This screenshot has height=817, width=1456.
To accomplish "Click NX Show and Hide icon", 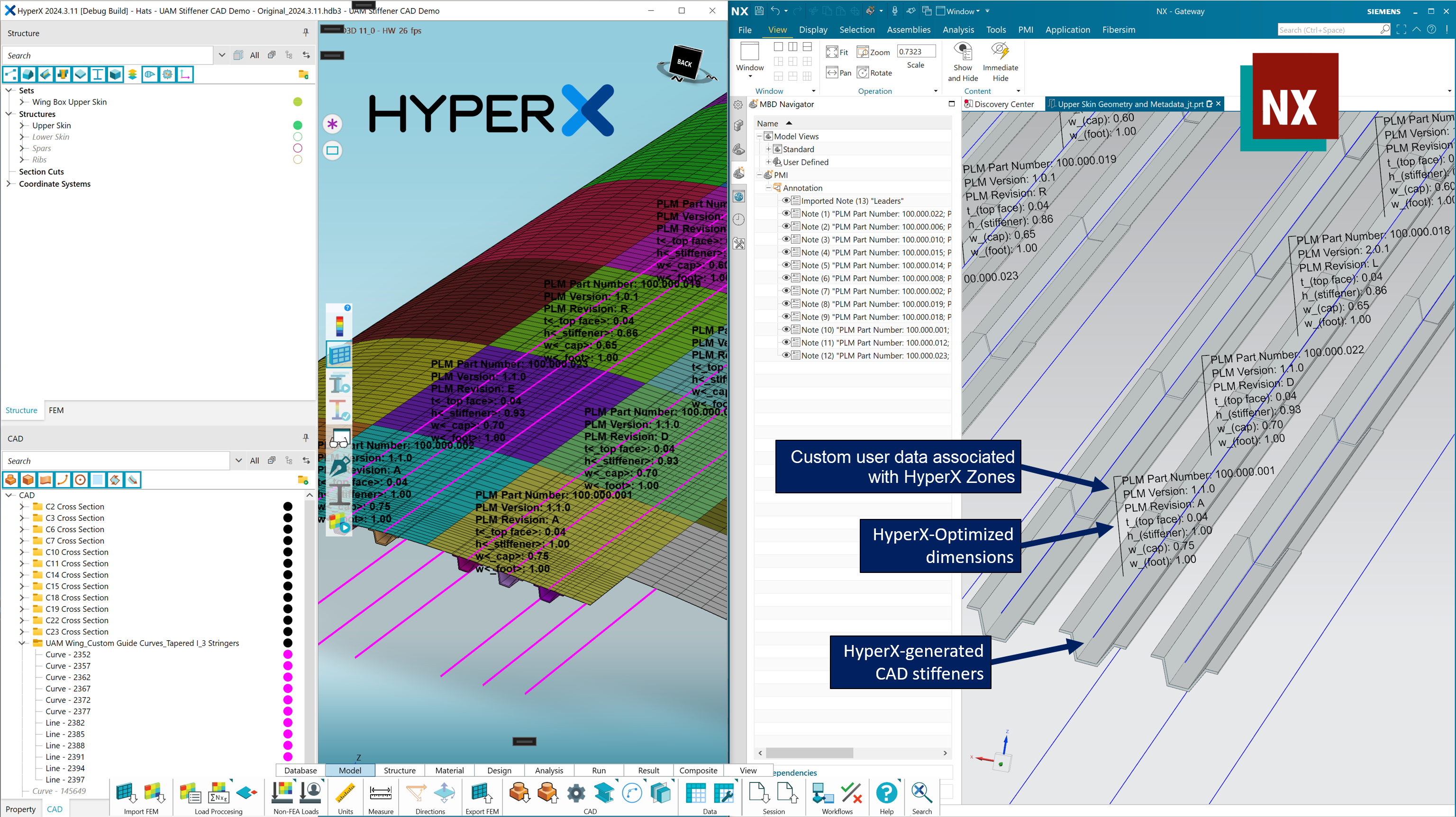I will click(963, 51).
